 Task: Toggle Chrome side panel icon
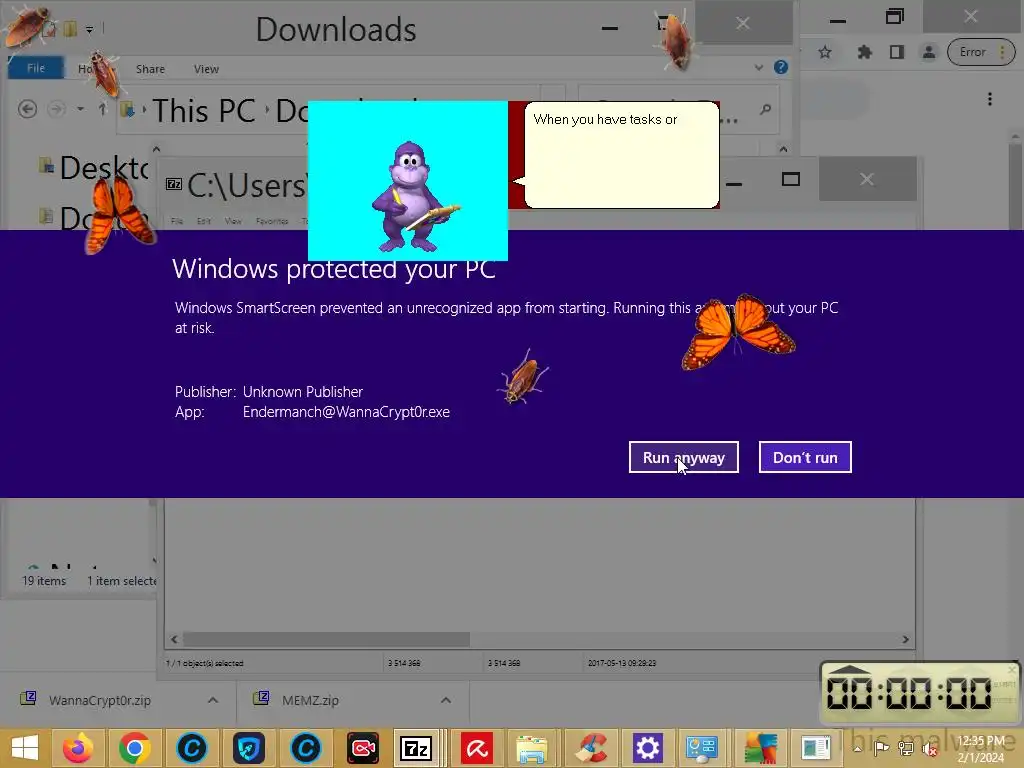(x=897, y=52)
